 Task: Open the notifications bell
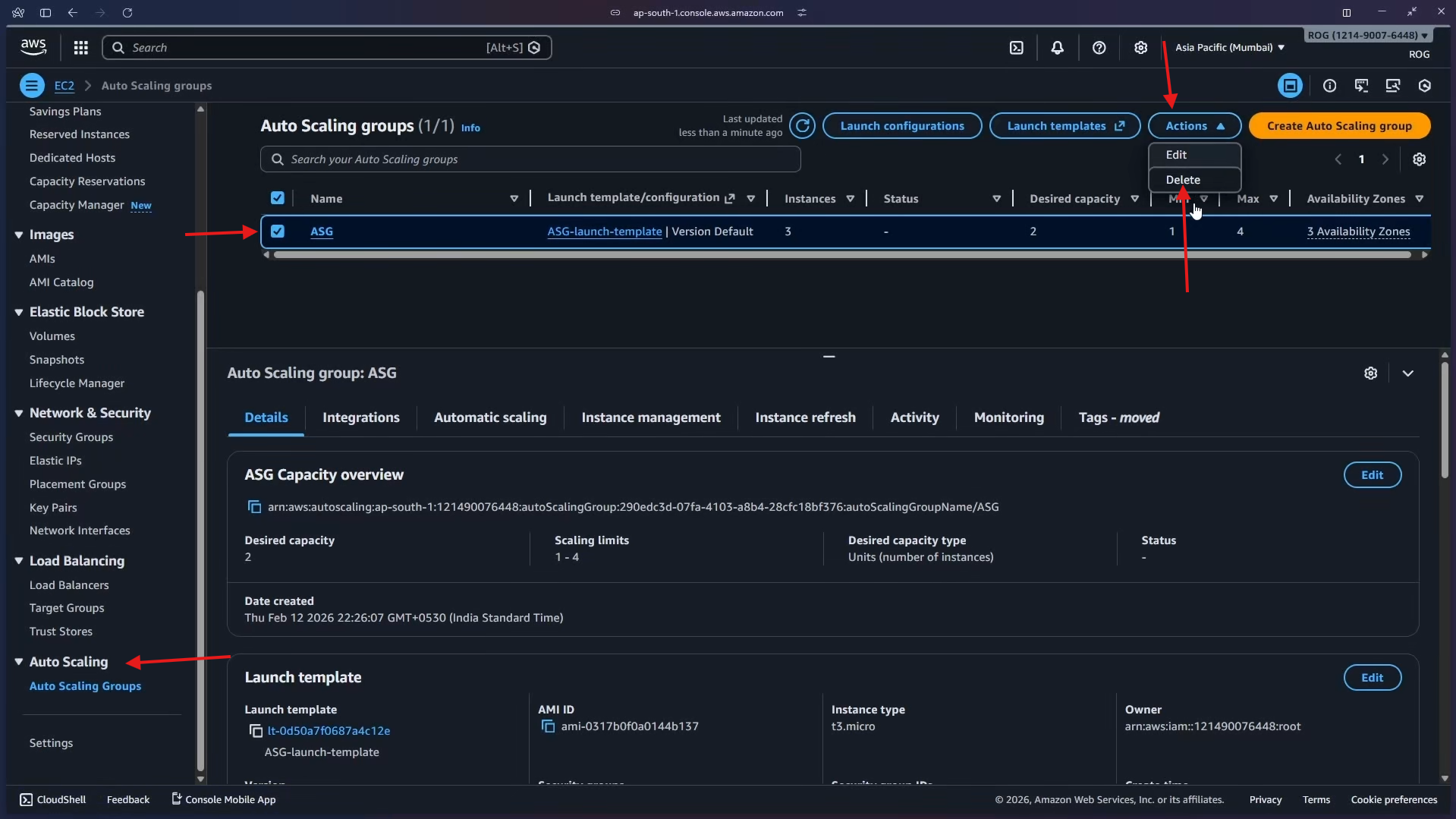pyautogui.click(x=1057, y=47)
